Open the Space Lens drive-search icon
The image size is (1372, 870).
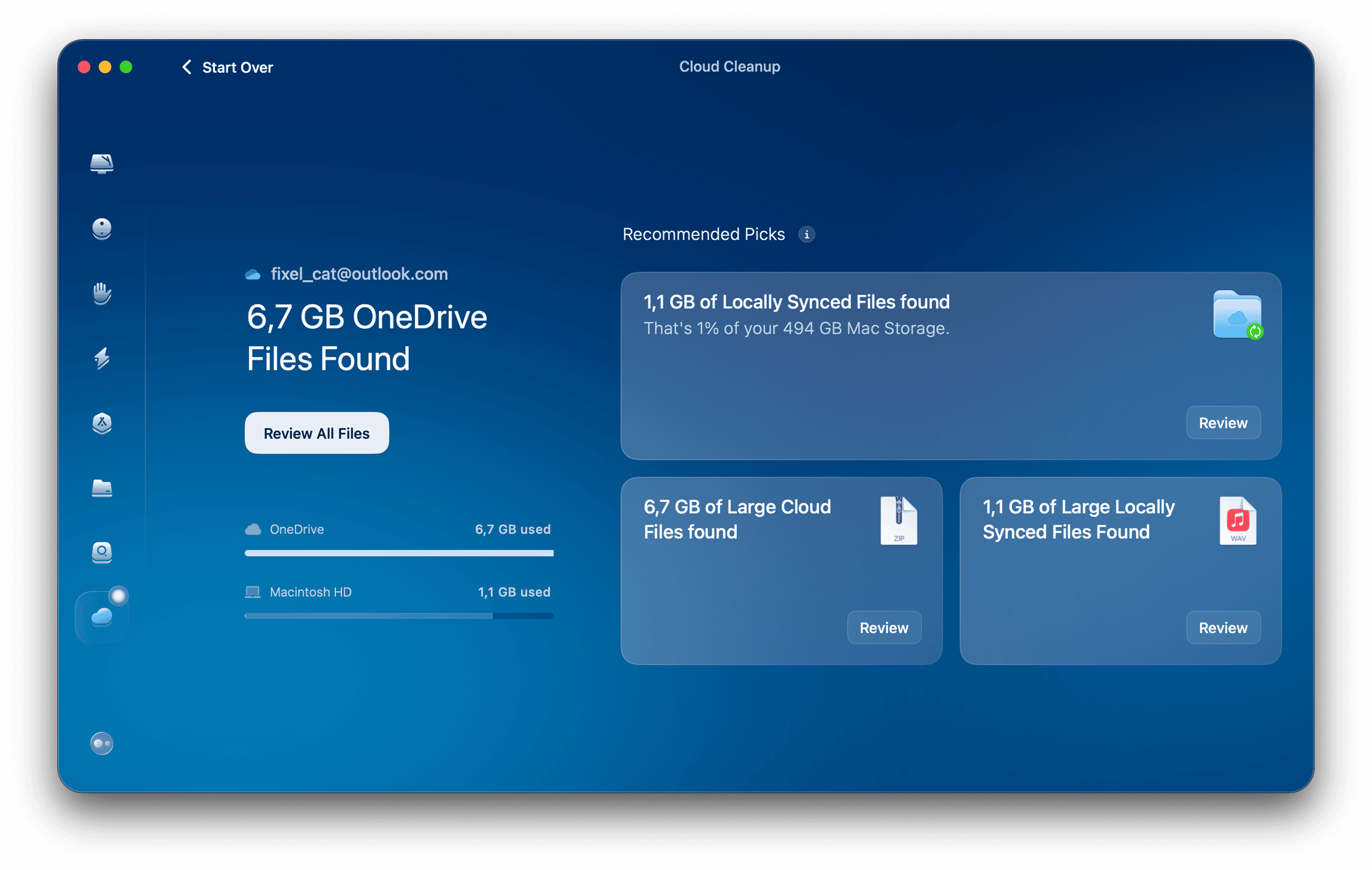(102, 554)
